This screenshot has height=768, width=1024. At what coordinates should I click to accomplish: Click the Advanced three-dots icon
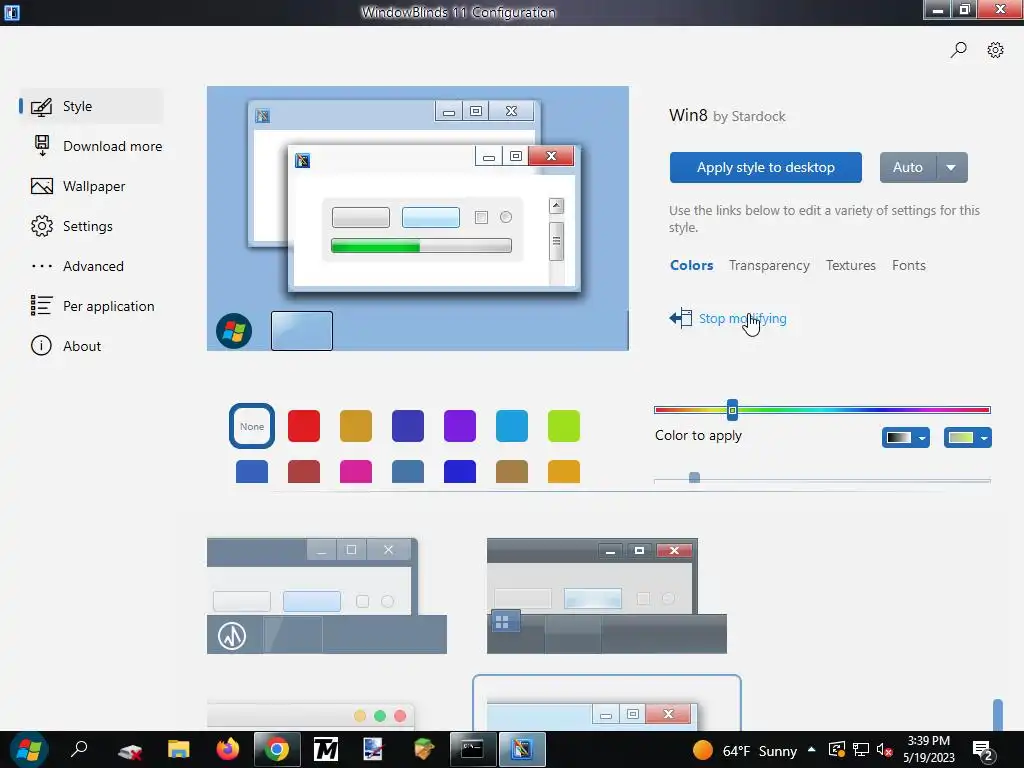pos(42,266)
